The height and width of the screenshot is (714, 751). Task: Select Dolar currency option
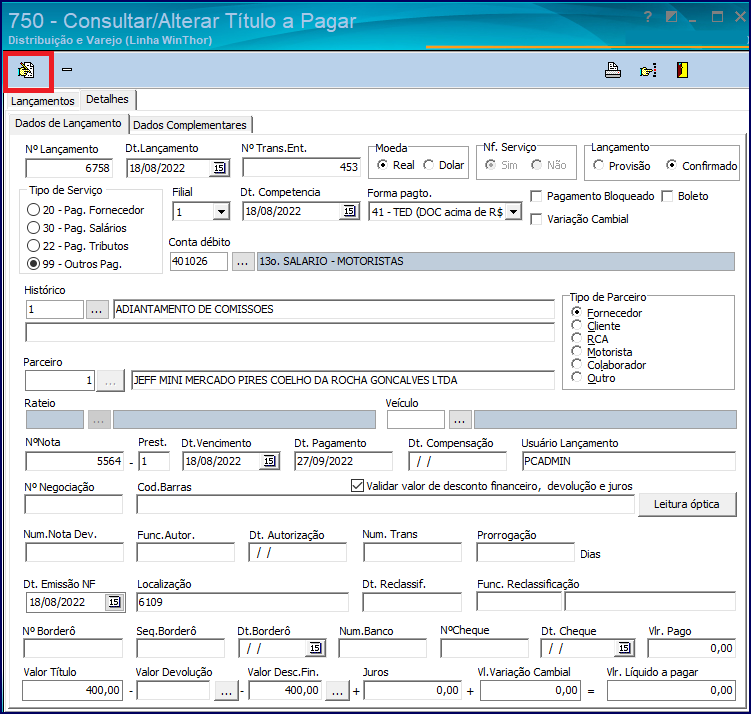429,165
